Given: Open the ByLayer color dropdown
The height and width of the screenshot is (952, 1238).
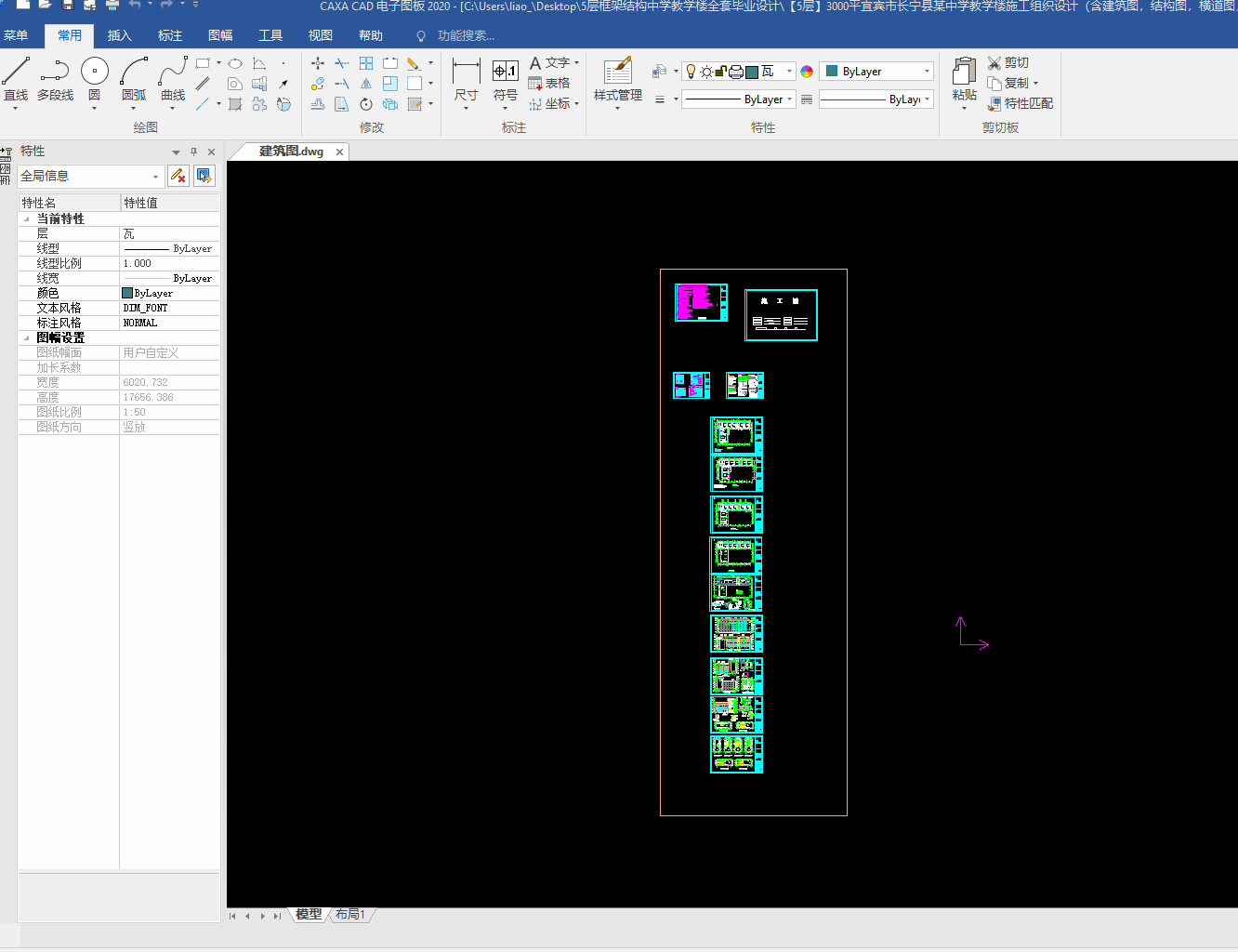Looking at the screenshot, I should (876, 72).
